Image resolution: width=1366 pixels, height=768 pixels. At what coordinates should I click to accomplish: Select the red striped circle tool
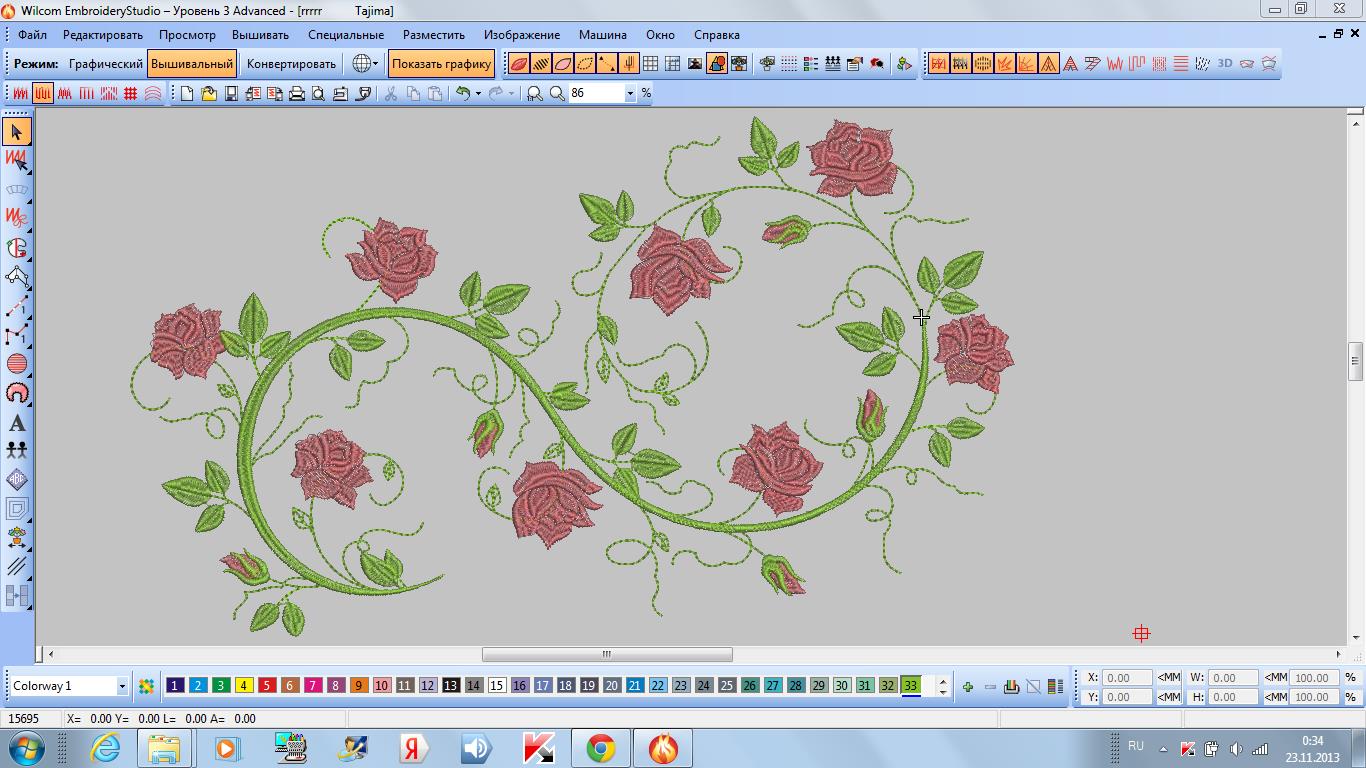[x=17, y=364]
